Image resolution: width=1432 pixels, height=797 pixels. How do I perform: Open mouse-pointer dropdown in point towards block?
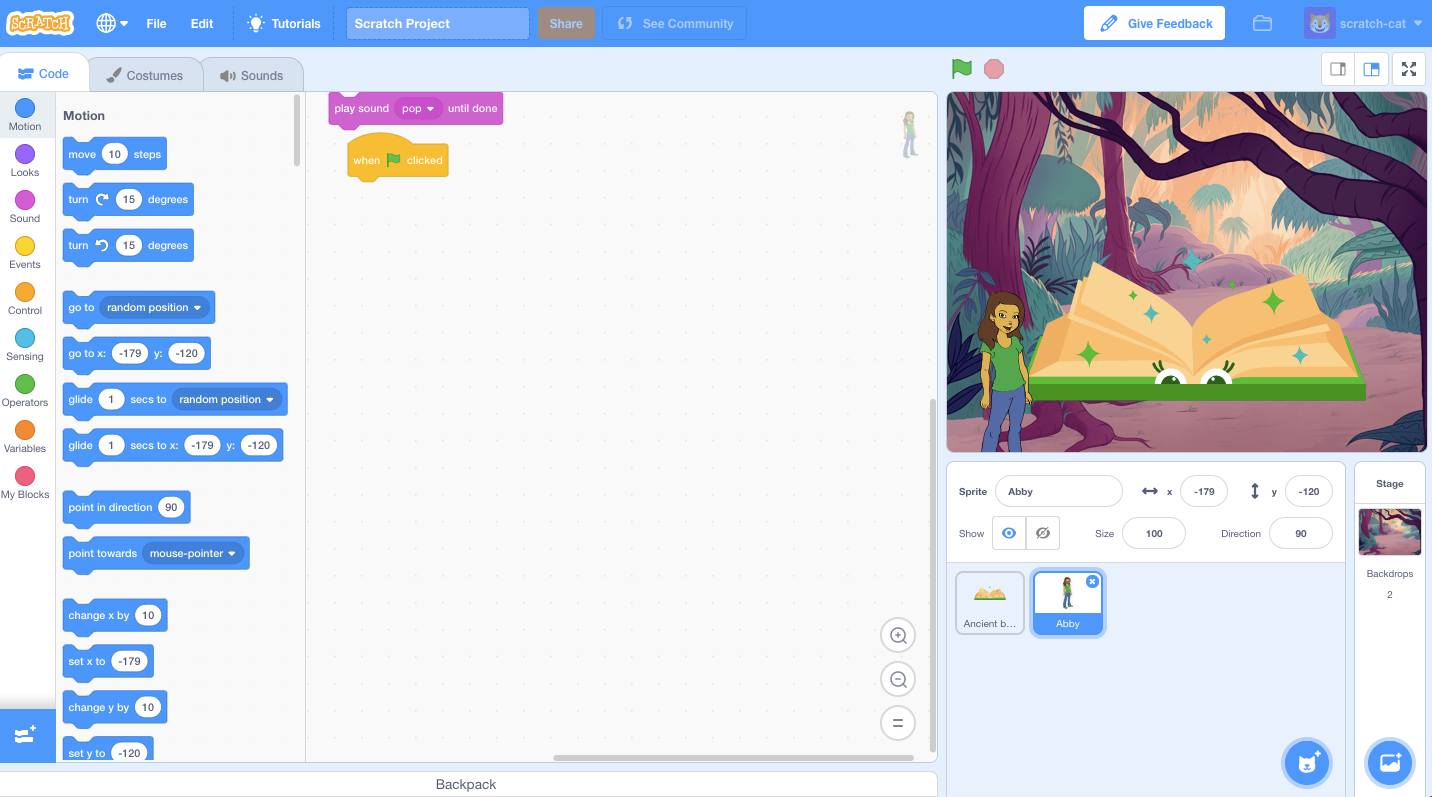click(232, 554)
